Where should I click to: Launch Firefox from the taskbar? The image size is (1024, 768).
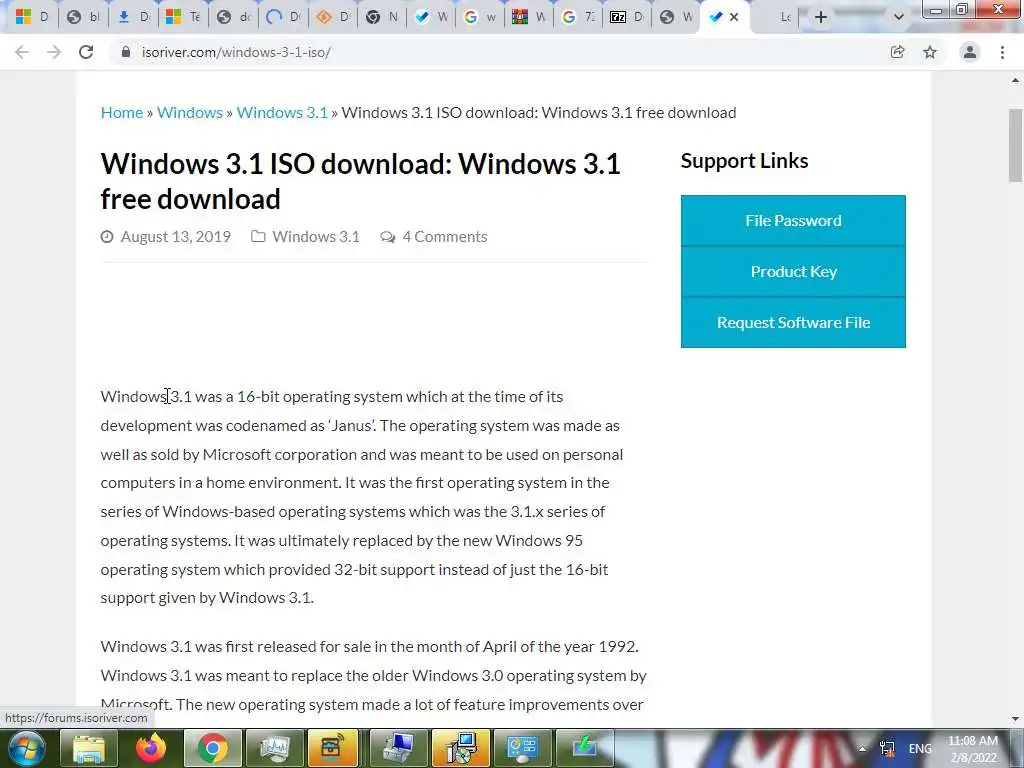pyautogui.click(x=151, y=748)
